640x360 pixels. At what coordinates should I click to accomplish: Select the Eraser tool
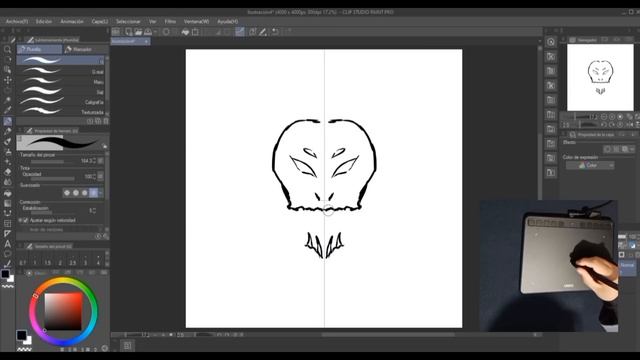pos(7,172)
